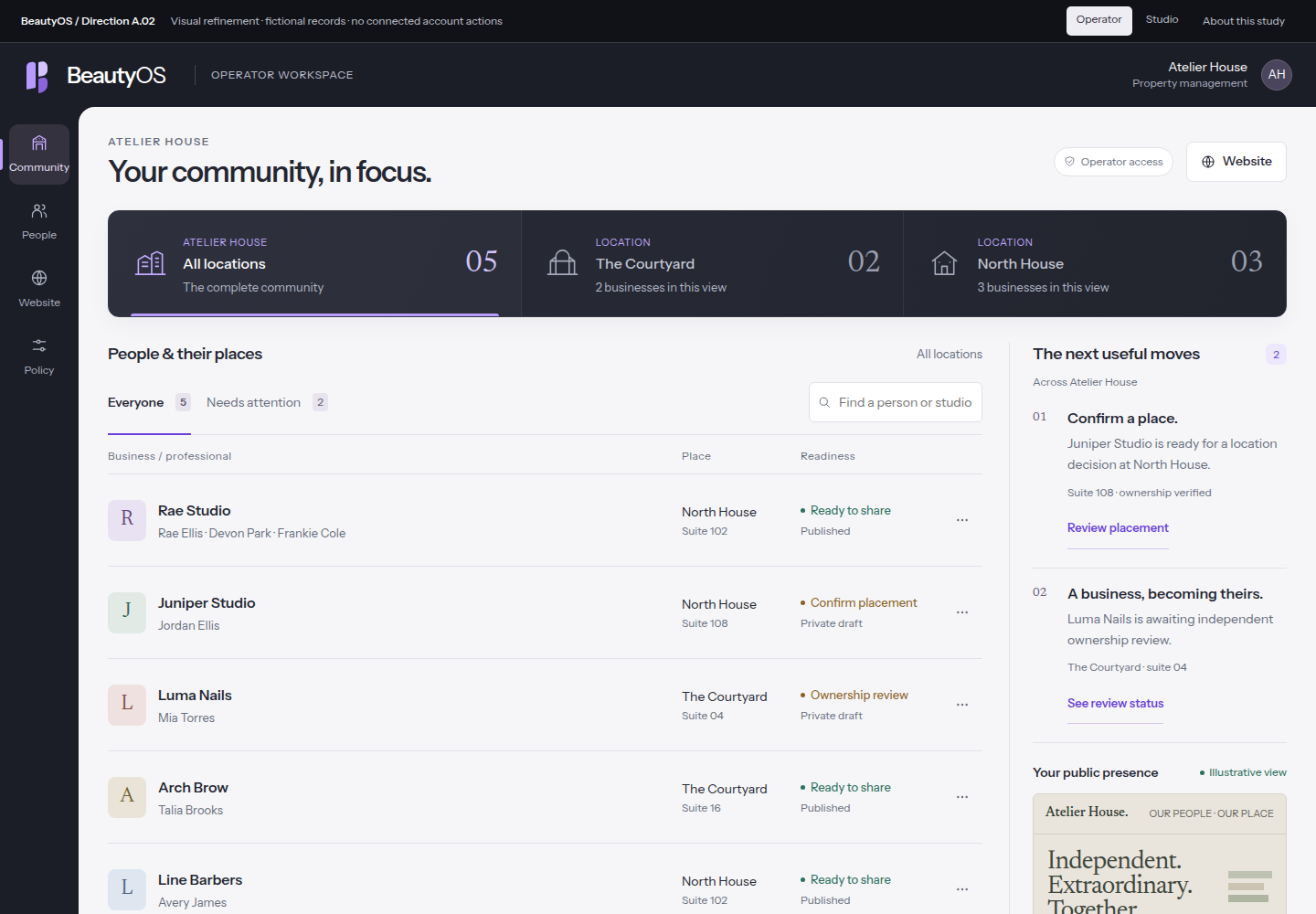This screenshot has height=914, width=1316.
Task: Click the next useful moves count badge
Action: [x=1276, y=355]
